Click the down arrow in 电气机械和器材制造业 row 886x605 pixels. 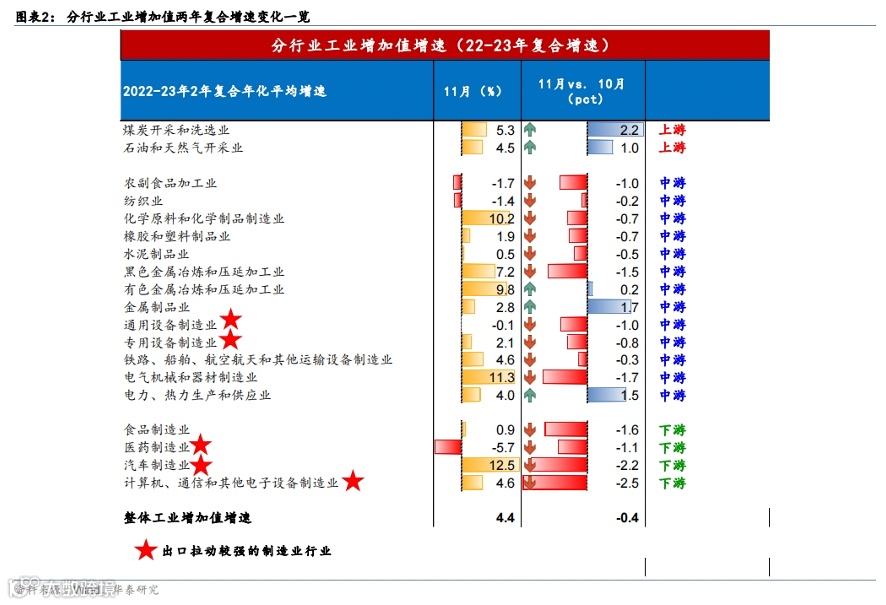(529, 377)
